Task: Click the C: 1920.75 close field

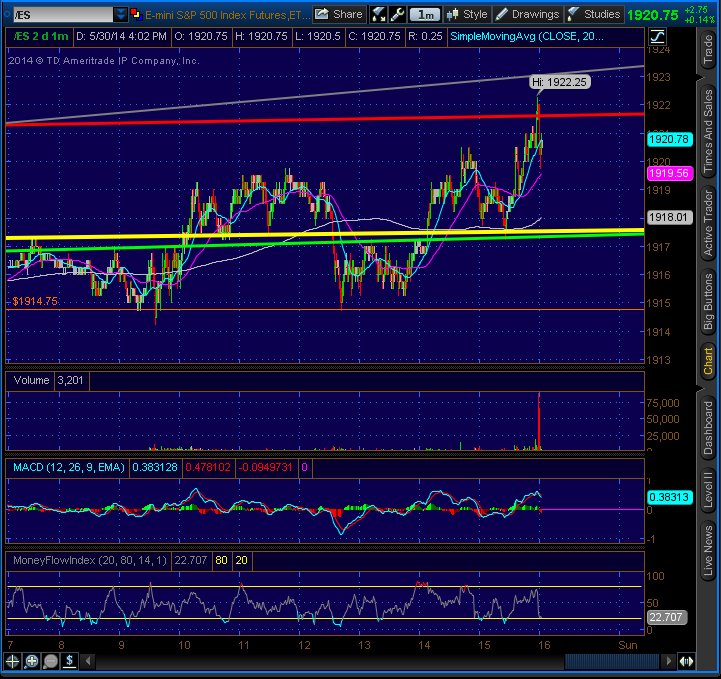Action: tap(374, 36)
